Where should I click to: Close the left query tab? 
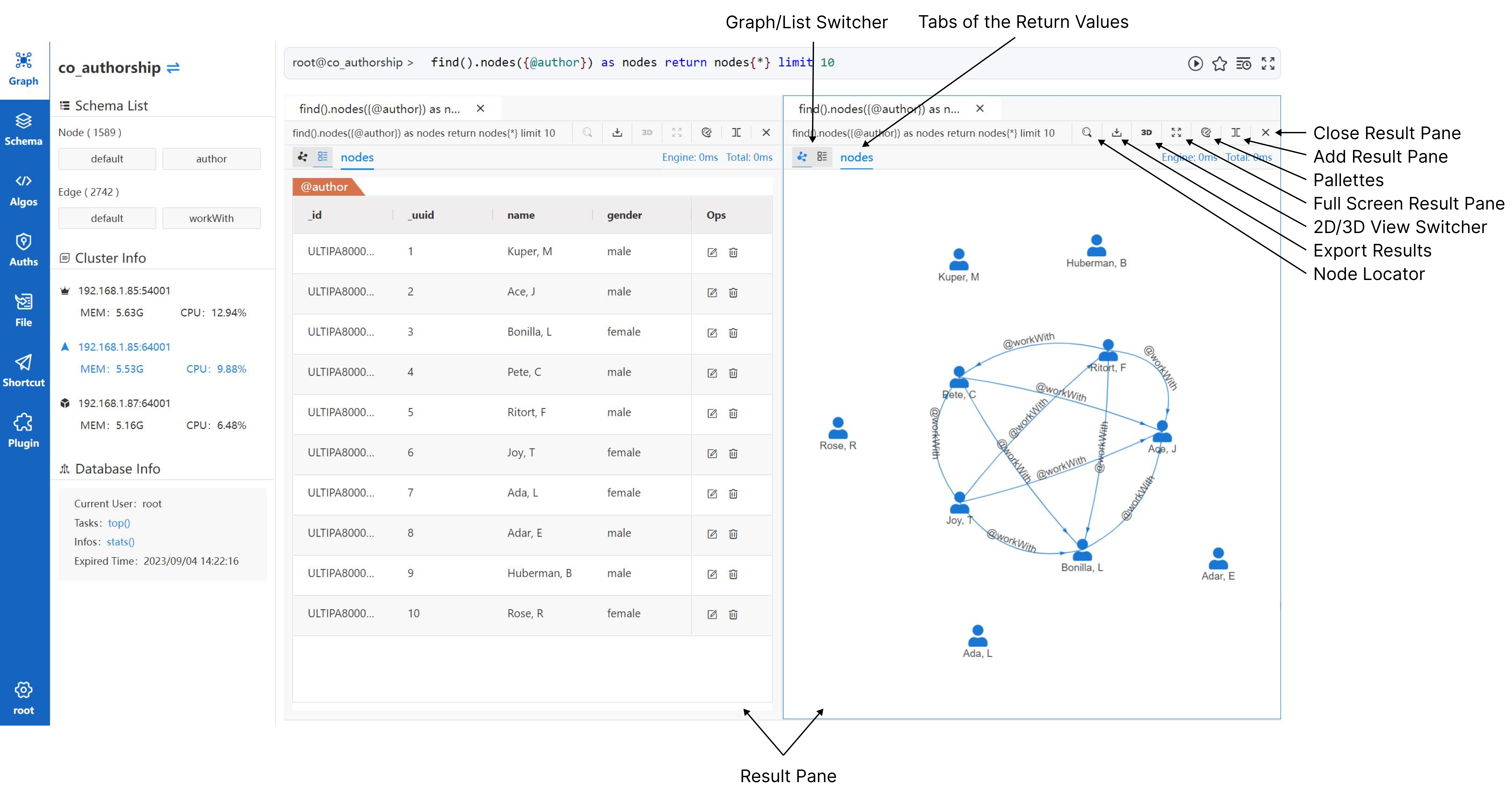[x=480, y=108]
